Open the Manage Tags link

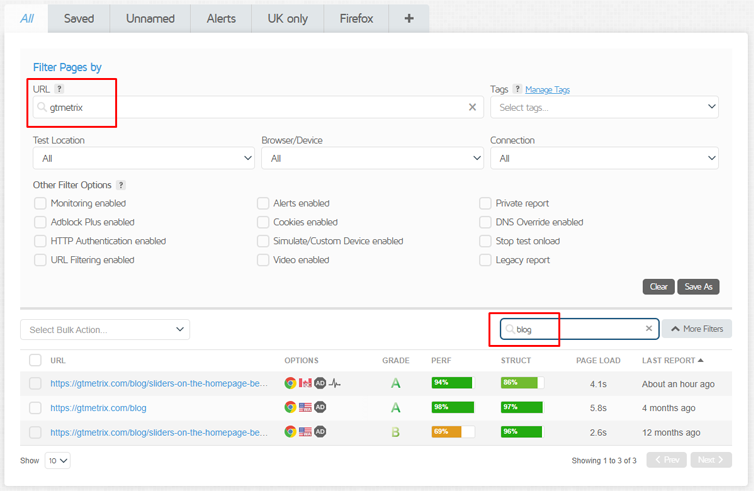coord(547,89)
